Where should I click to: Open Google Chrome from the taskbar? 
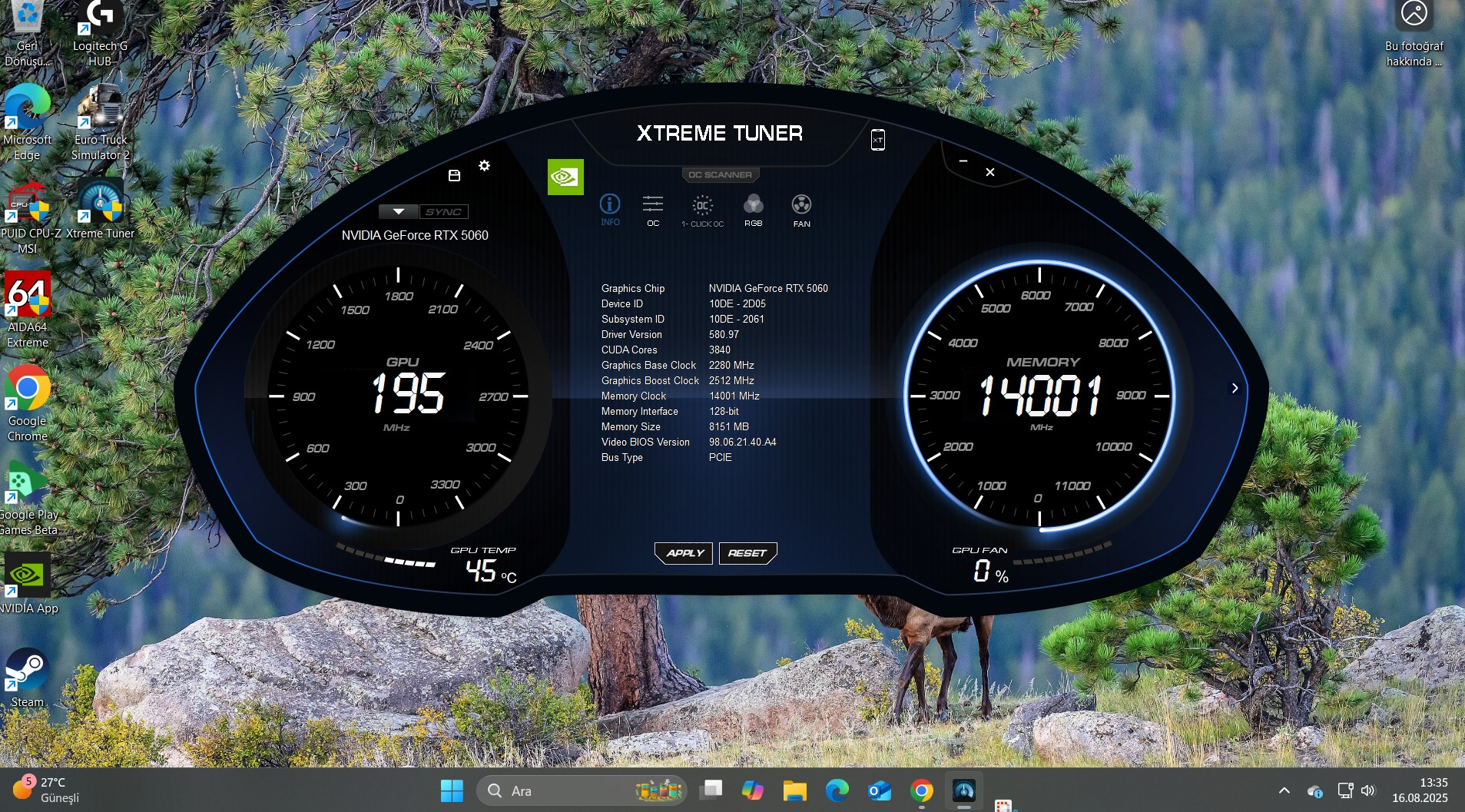921,790
